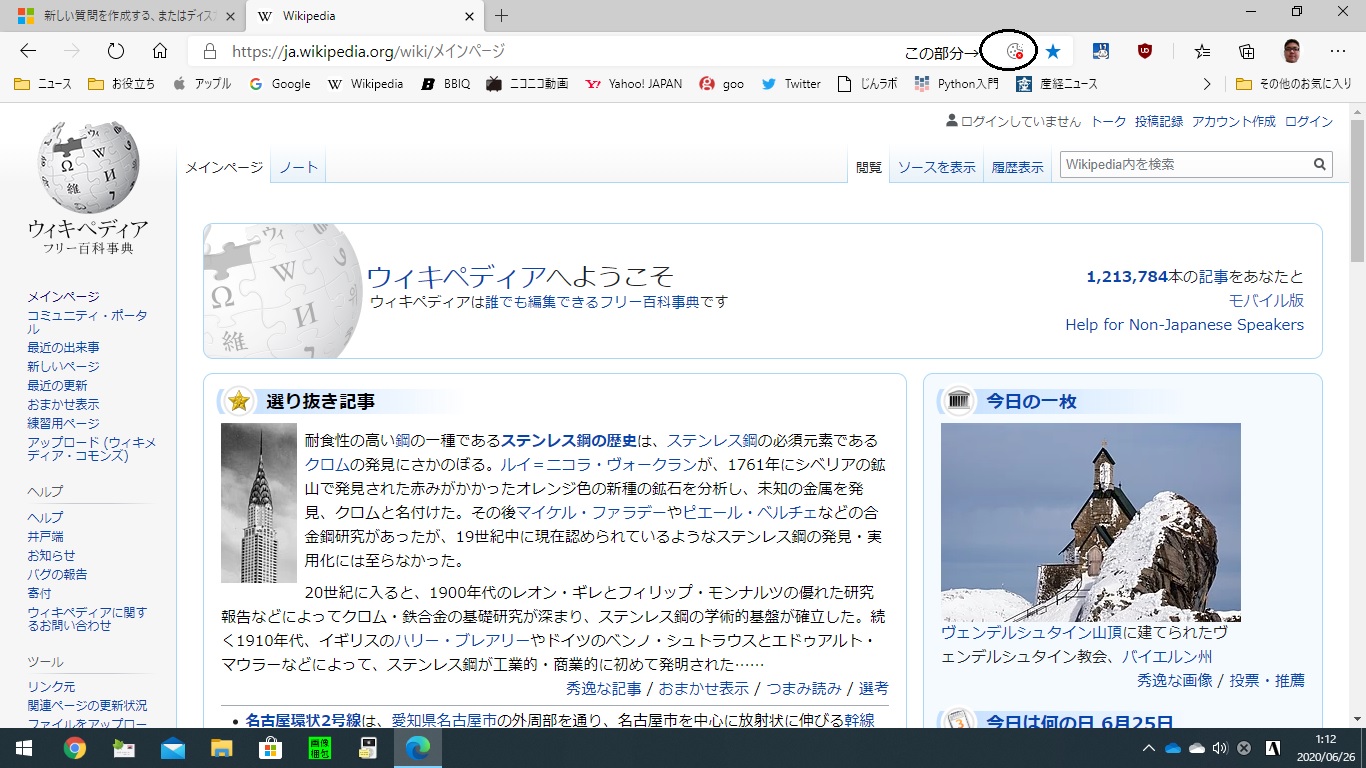The width and height of the screenshot is (1366, 768).
Task: Open File Explorer from the taskbar
Action: (x=221, y=748)
